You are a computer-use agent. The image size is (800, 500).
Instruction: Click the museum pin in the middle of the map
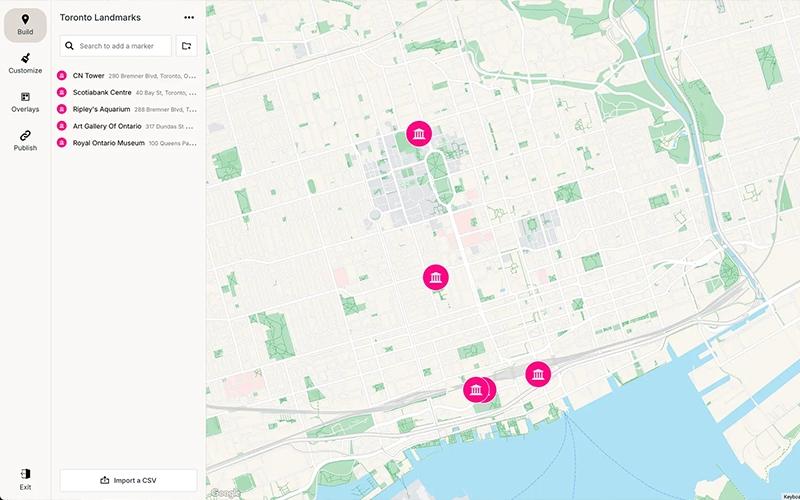point(436,277)
